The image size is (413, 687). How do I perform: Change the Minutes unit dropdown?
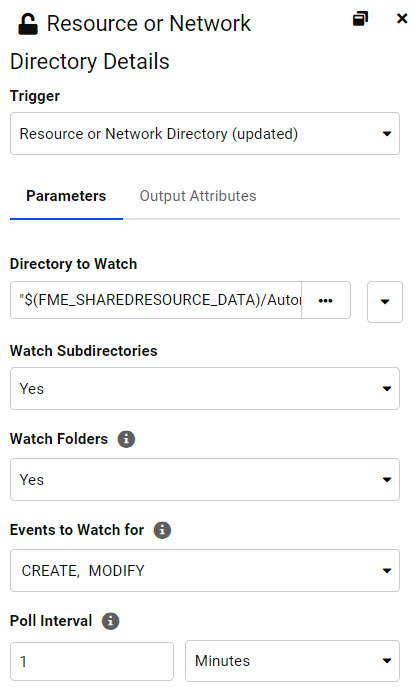pos(292,661)
